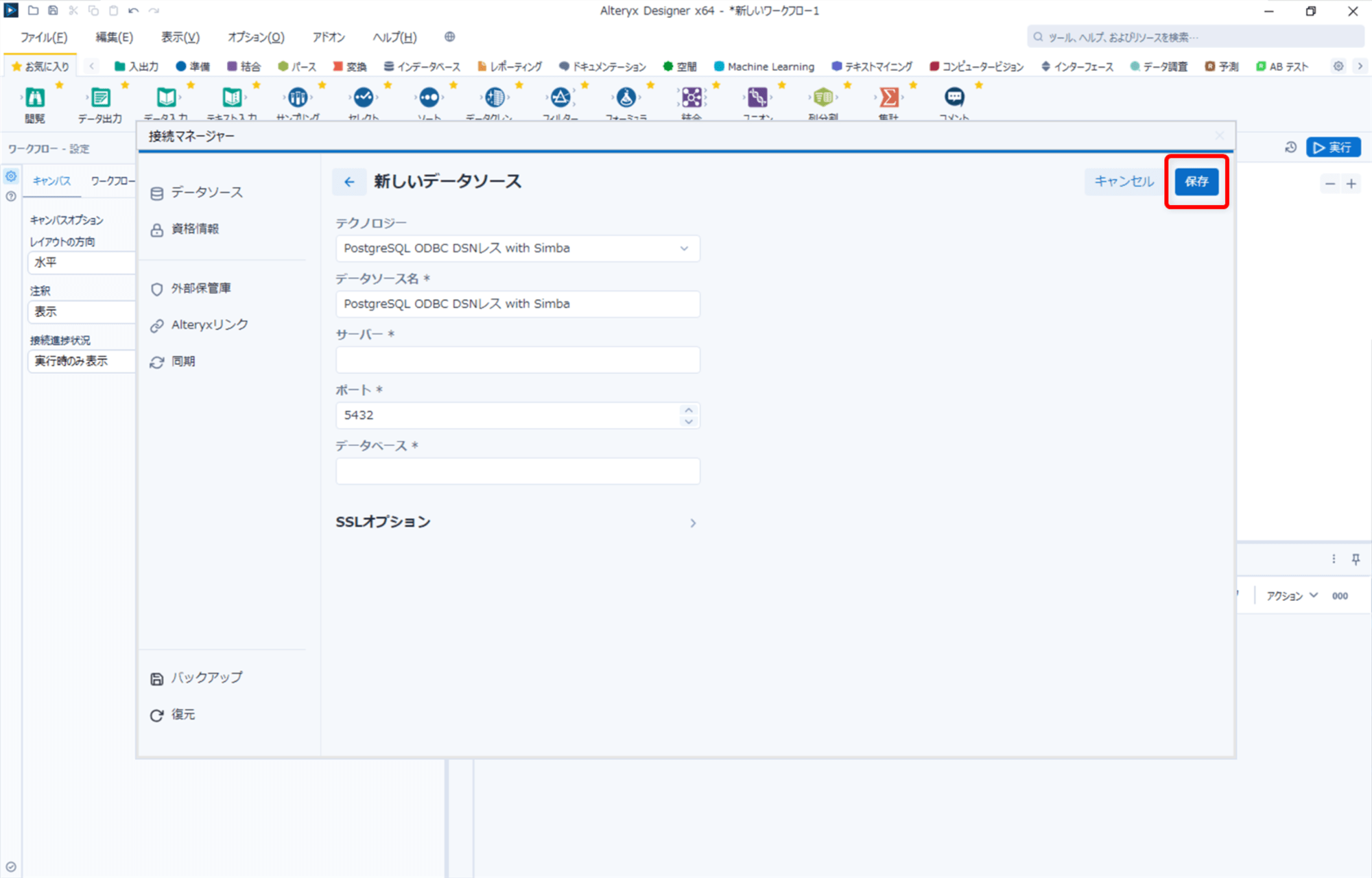Open the 編集(E) menu
1372x878 pixels.
114,37
